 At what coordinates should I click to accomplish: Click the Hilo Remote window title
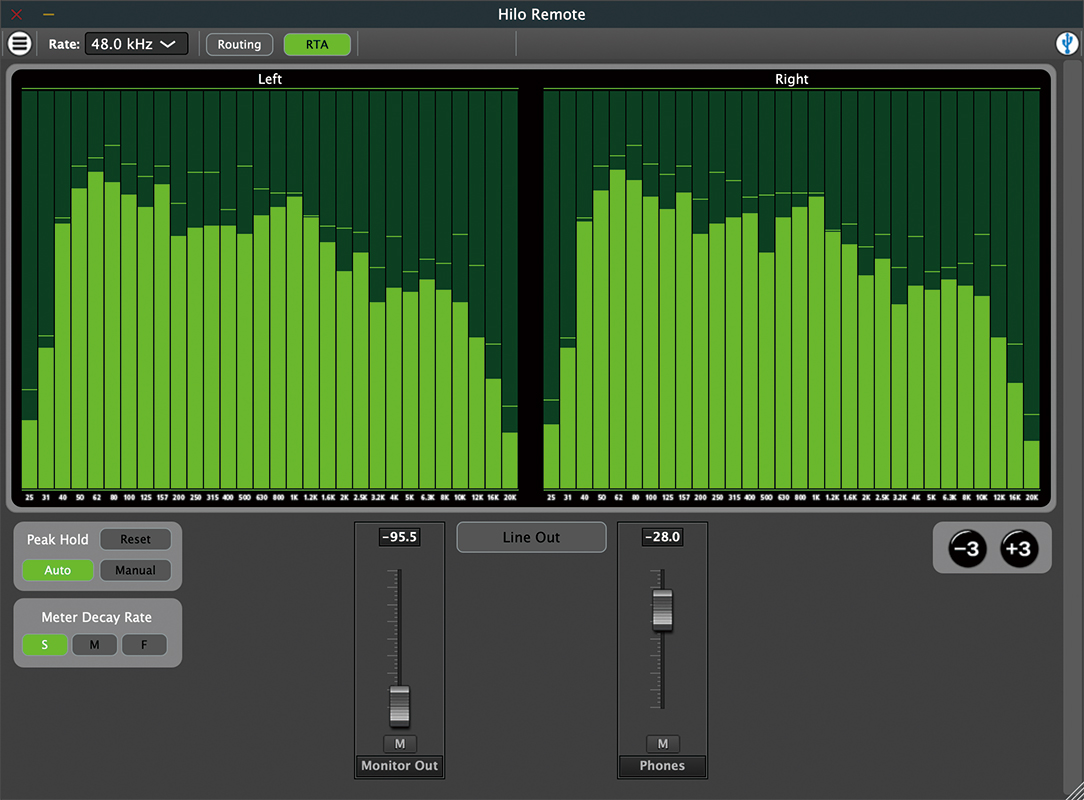click(541, 15)
